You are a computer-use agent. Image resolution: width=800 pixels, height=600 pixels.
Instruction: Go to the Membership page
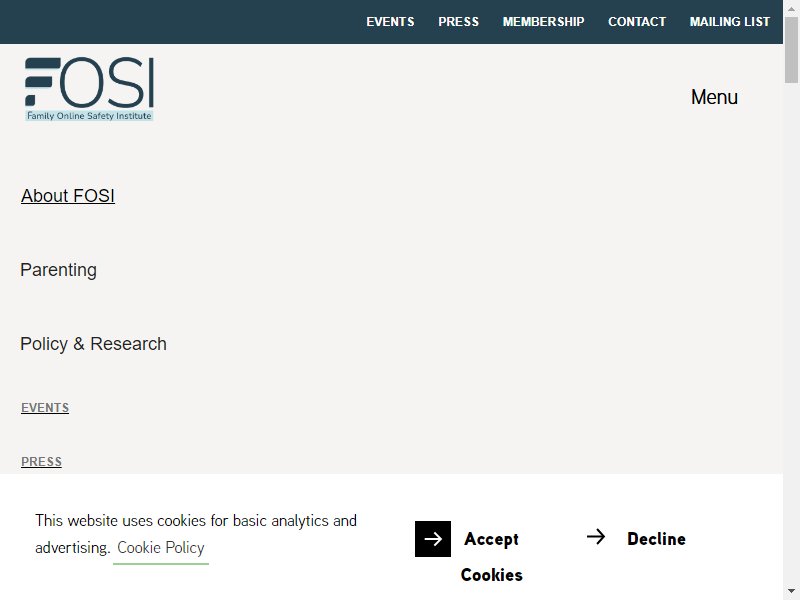pos(543,22)
